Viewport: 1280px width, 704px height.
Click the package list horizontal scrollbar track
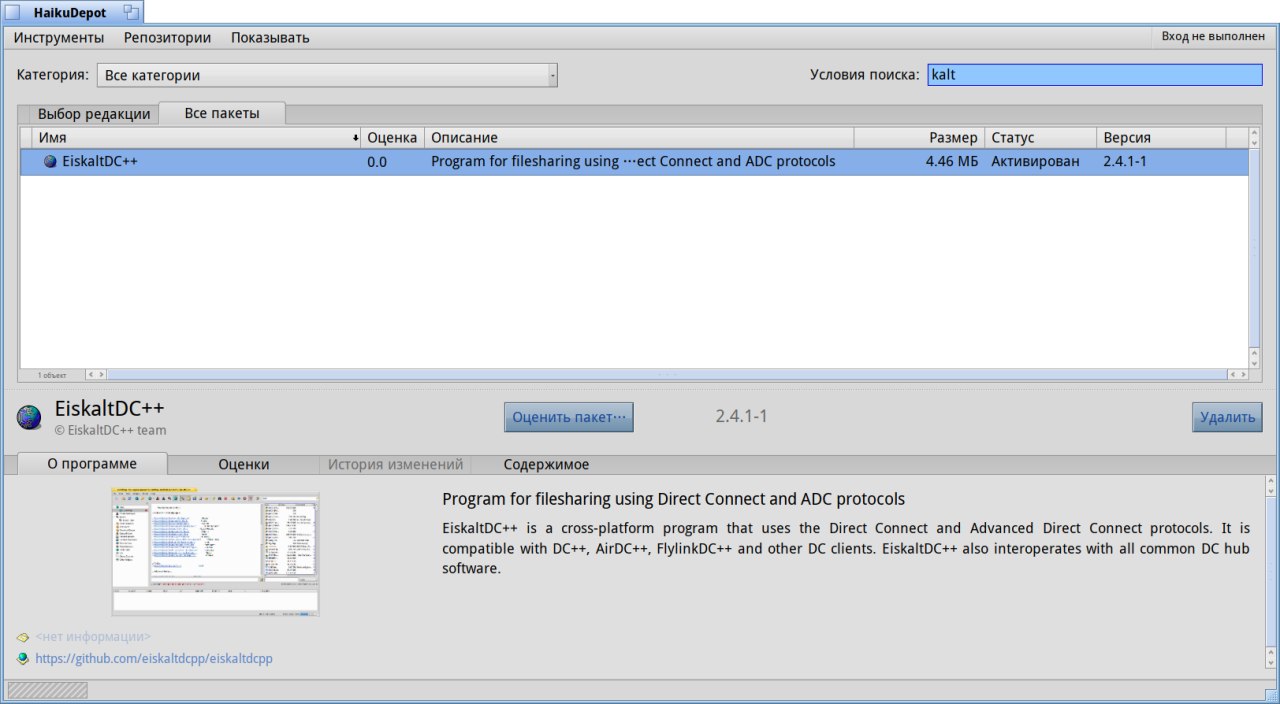[x=666, y=374]
